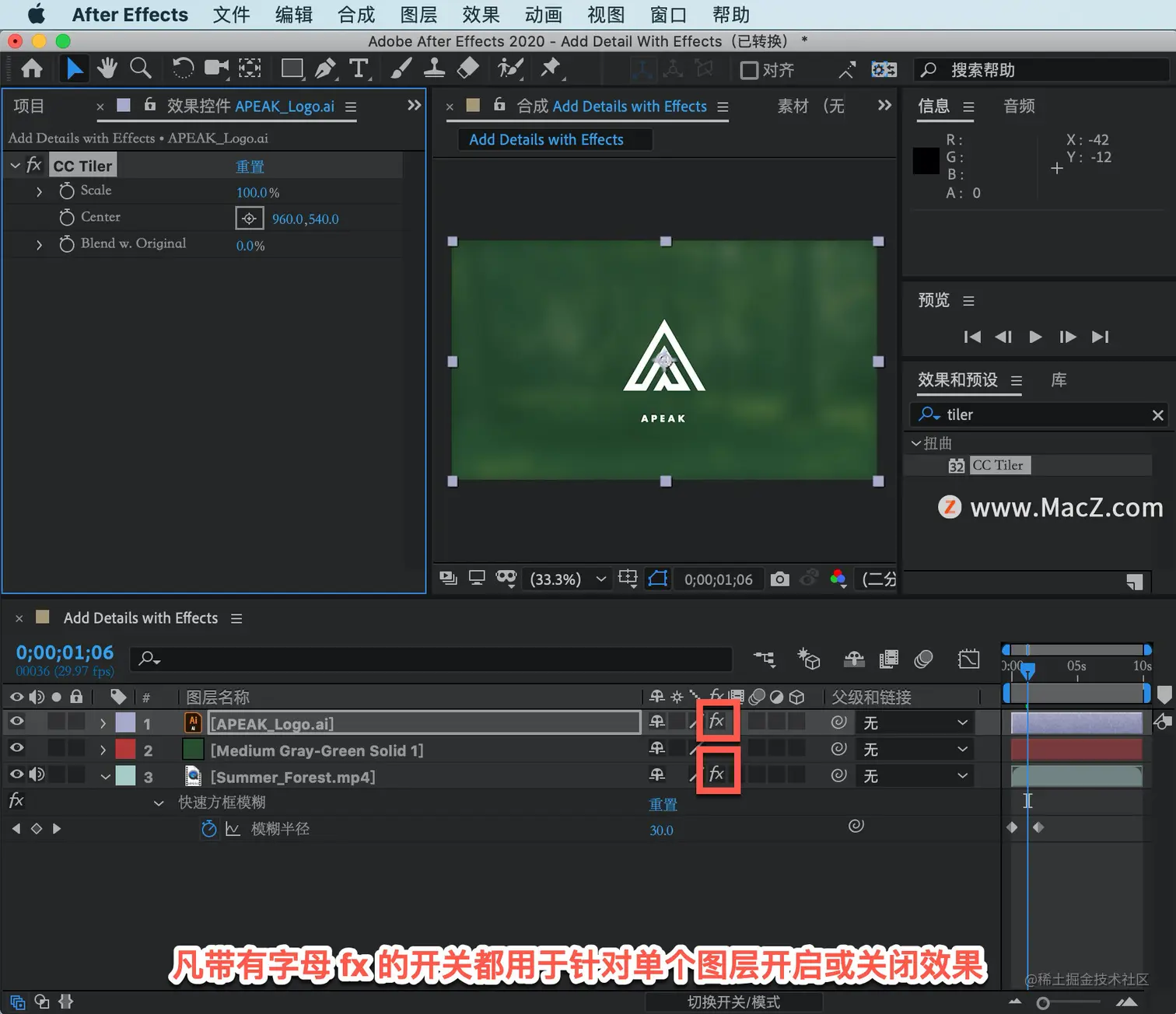Toggle fx switch on Summer_Forest.mp4 layer
This screenshot has height=1014, width=1176.
pyautogui.click(x=717, y=774)
